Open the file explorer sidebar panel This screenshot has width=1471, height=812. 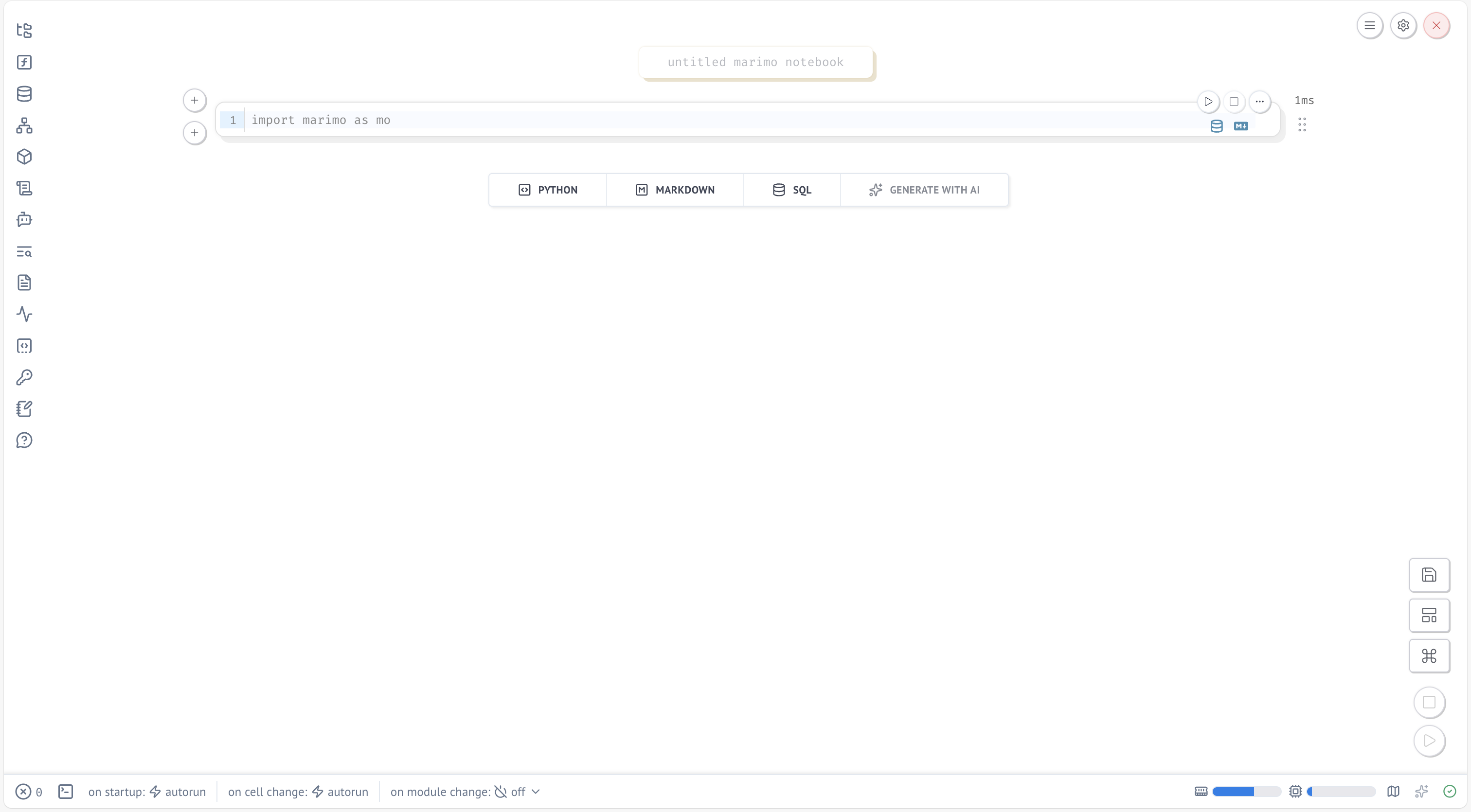coord(24,30)
